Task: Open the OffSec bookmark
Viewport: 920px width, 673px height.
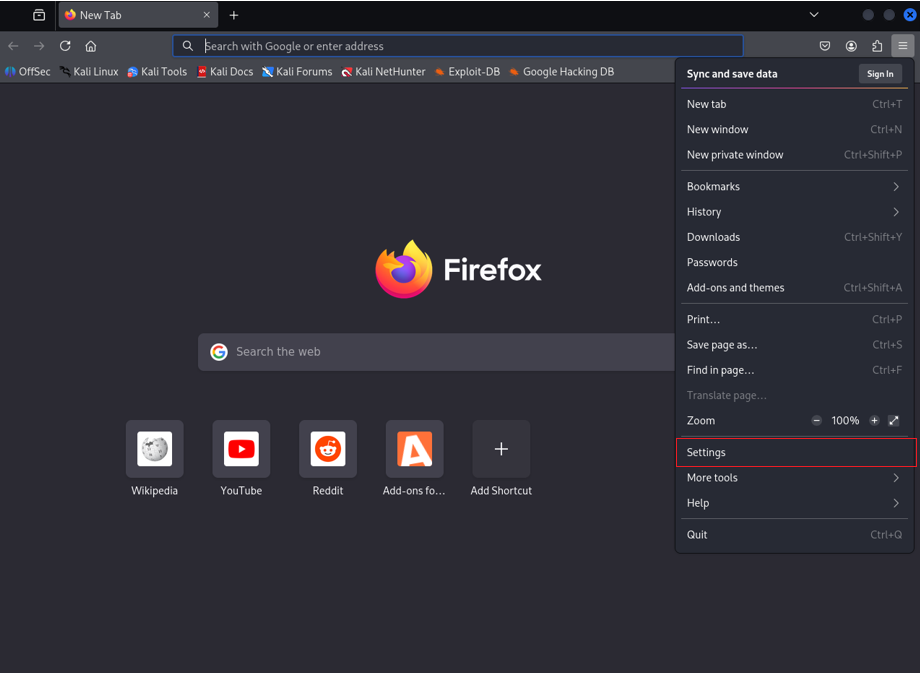Action: click(28, 72)
